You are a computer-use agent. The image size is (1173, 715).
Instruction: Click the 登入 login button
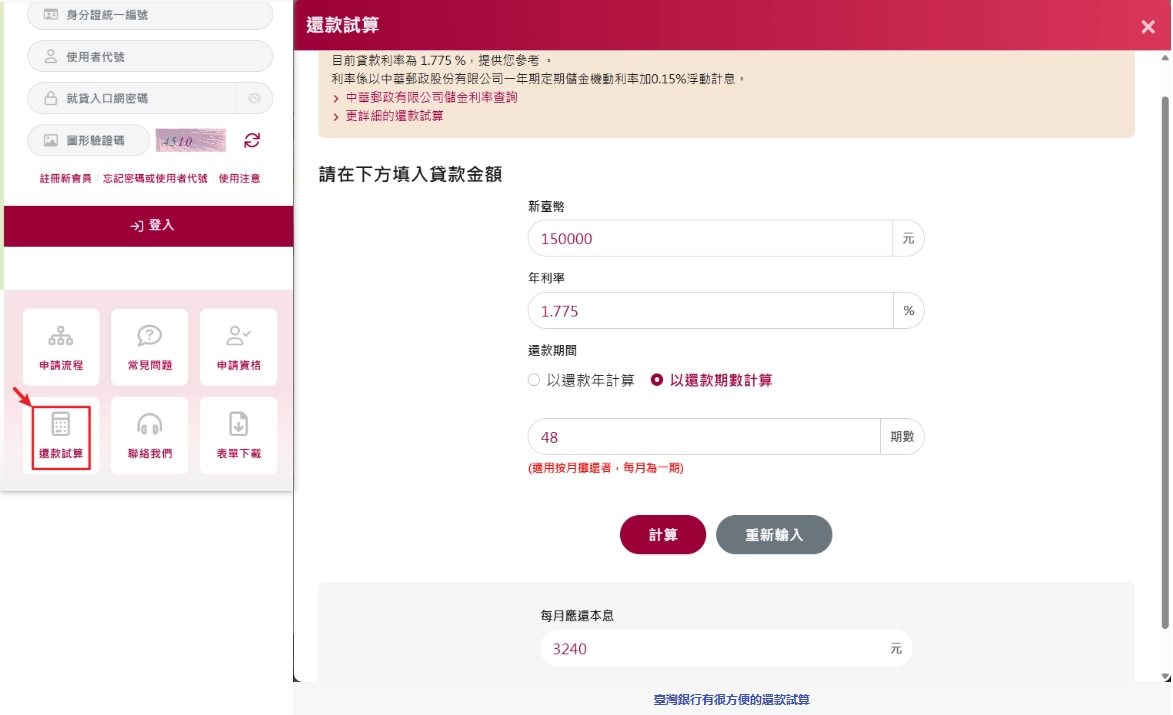(149, 226)
